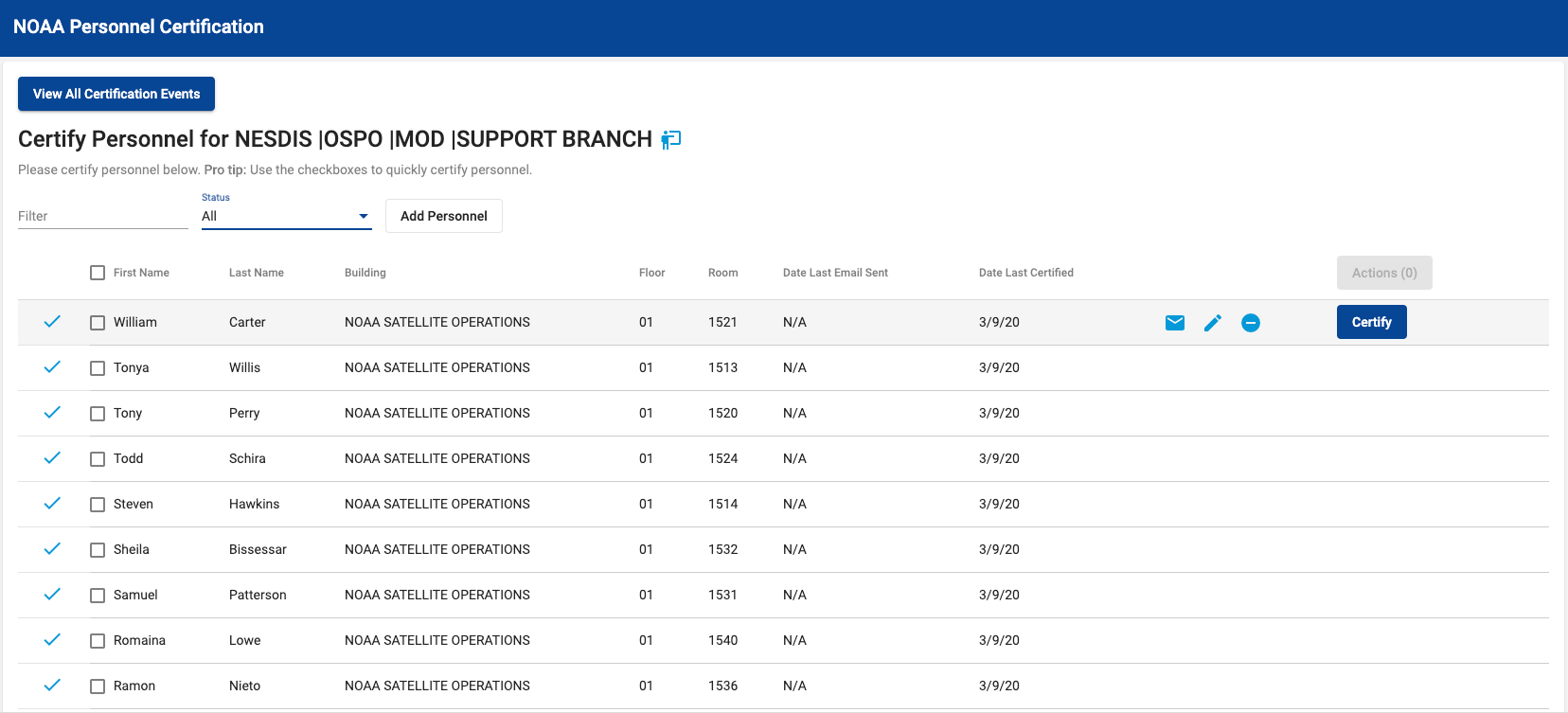
Task: Open the Status dropdown showing All
Action: click(286, 216)
